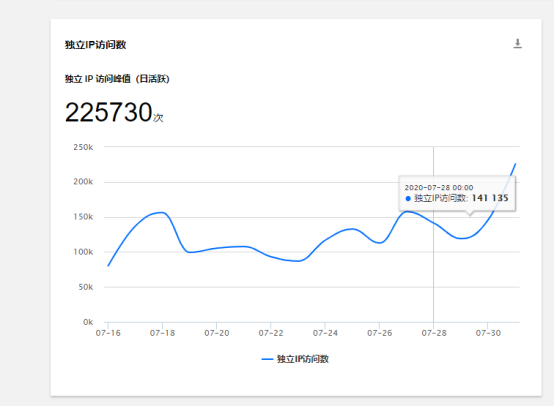Toggle the 独立IP访问数 legend series
Image resolution: width=554 pixels, height=407 pixels.
click(x=295, y=359)
